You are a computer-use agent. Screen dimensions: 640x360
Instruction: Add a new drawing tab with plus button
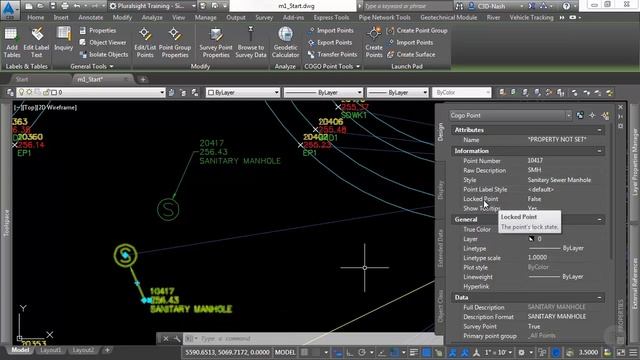click(143, 79)
